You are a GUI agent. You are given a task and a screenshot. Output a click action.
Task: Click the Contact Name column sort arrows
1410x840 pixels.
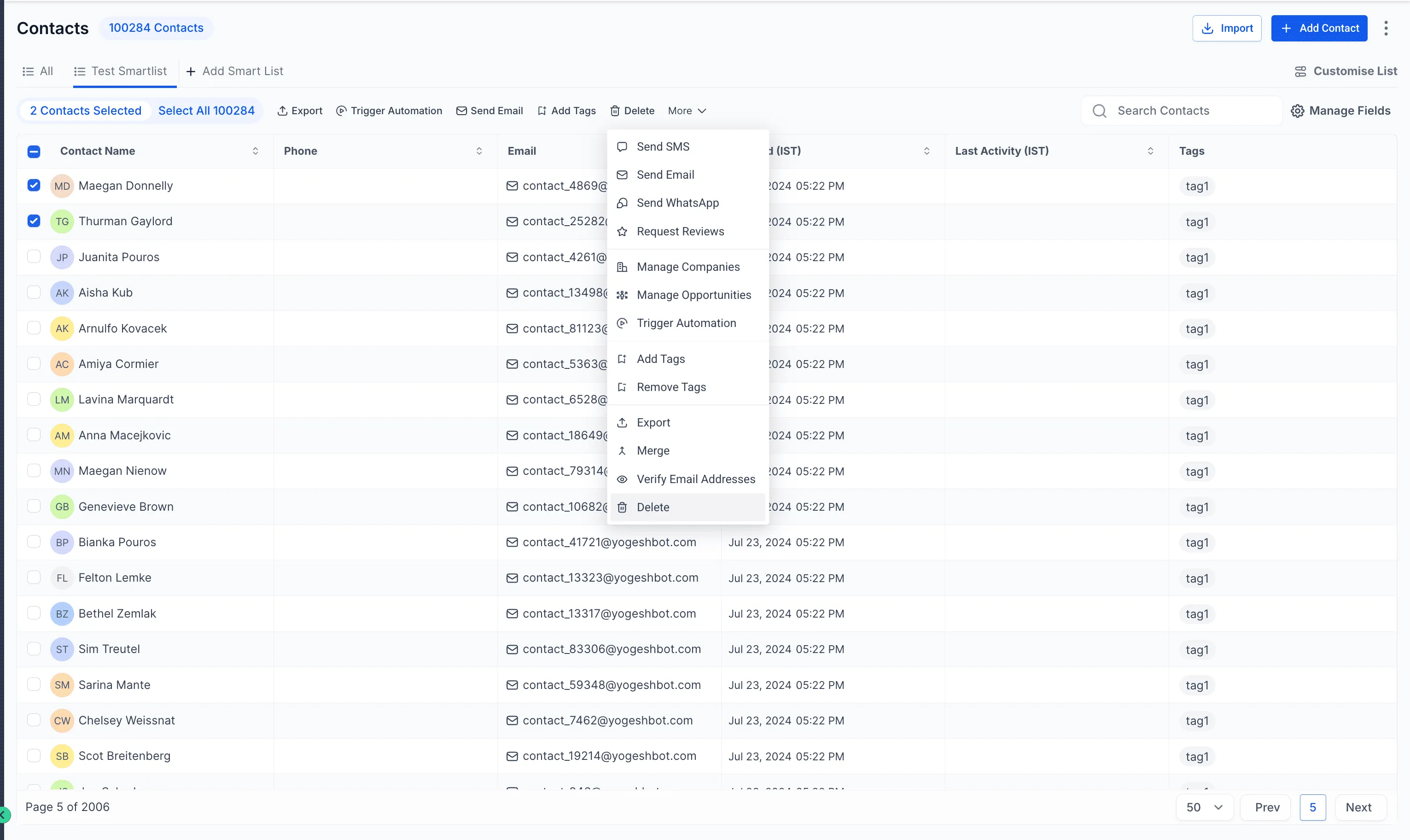pos(255,151)
